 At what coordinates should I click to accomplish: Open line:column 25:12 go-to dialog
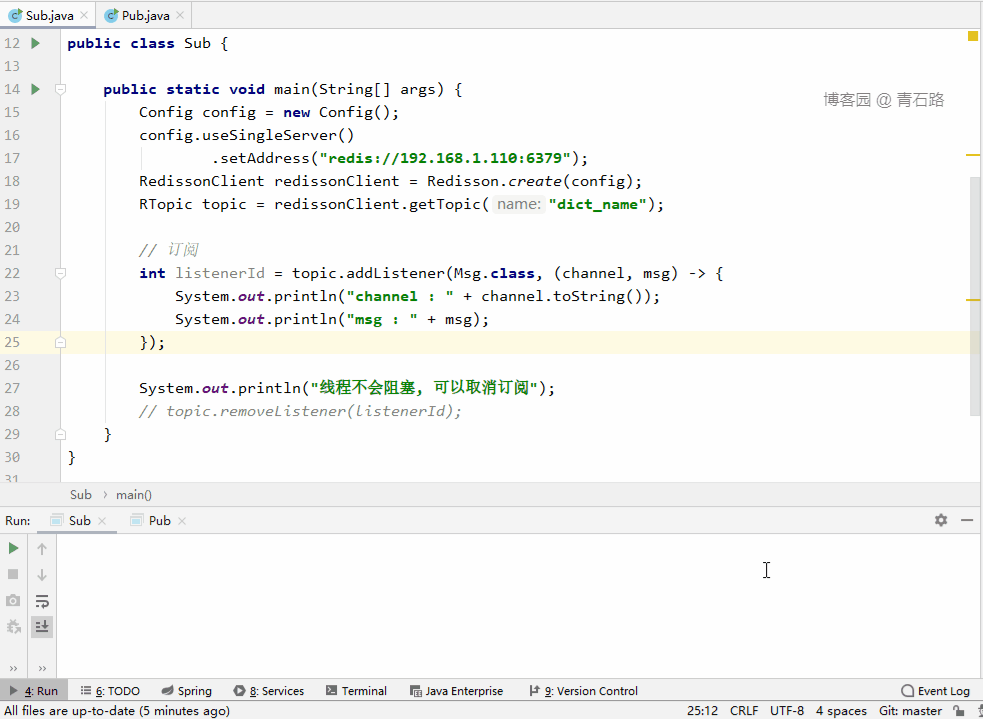702,711
